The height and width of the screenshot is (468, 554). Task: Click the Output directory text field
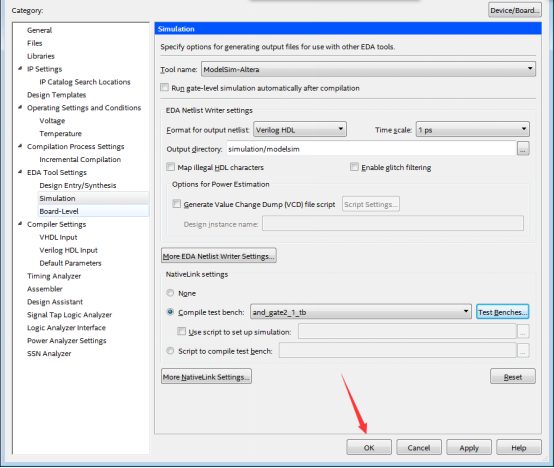371,149
